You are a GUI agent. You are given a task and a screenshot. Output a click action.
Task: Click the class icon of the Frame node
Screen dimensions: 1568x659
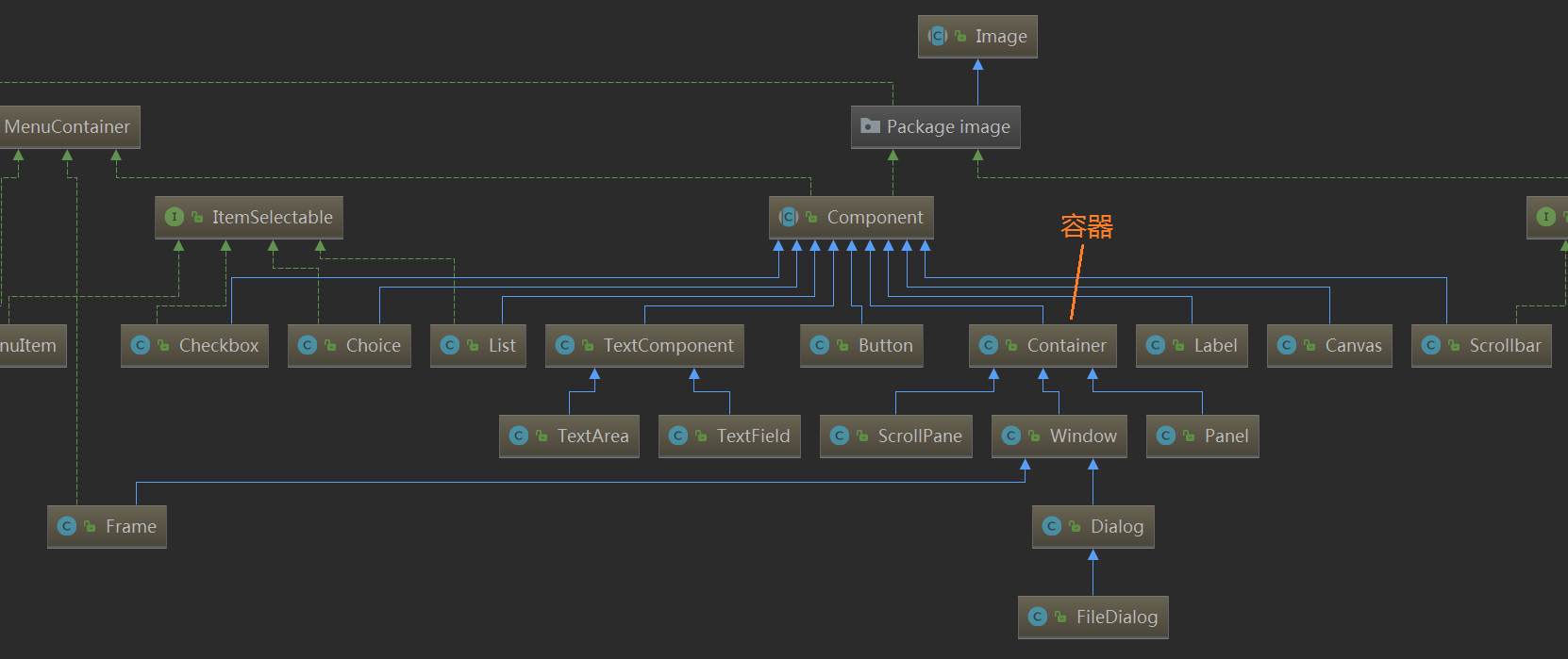tap(67, 526)
